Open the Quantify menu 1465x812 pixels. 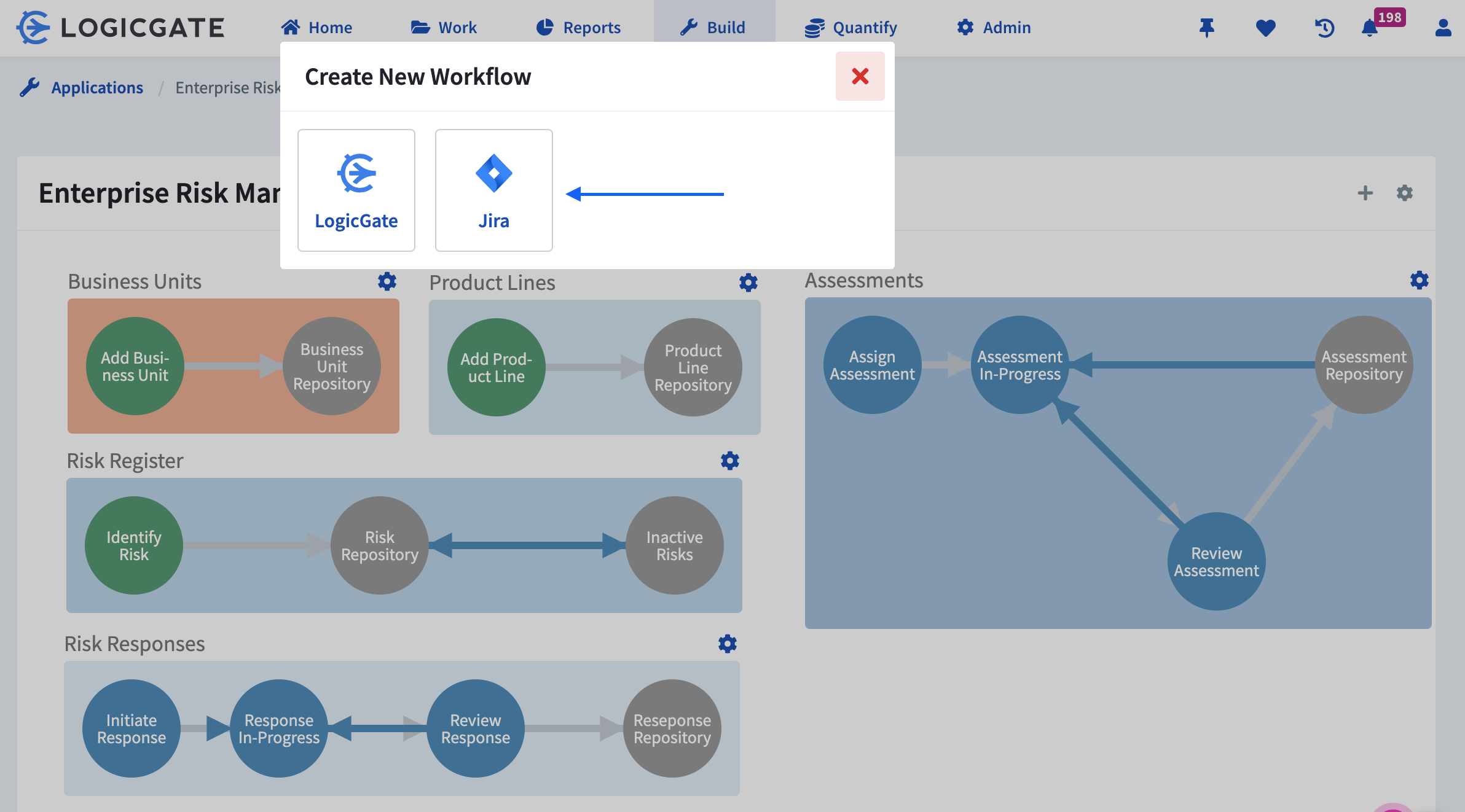pyautogui.click(x=850, y=28)
